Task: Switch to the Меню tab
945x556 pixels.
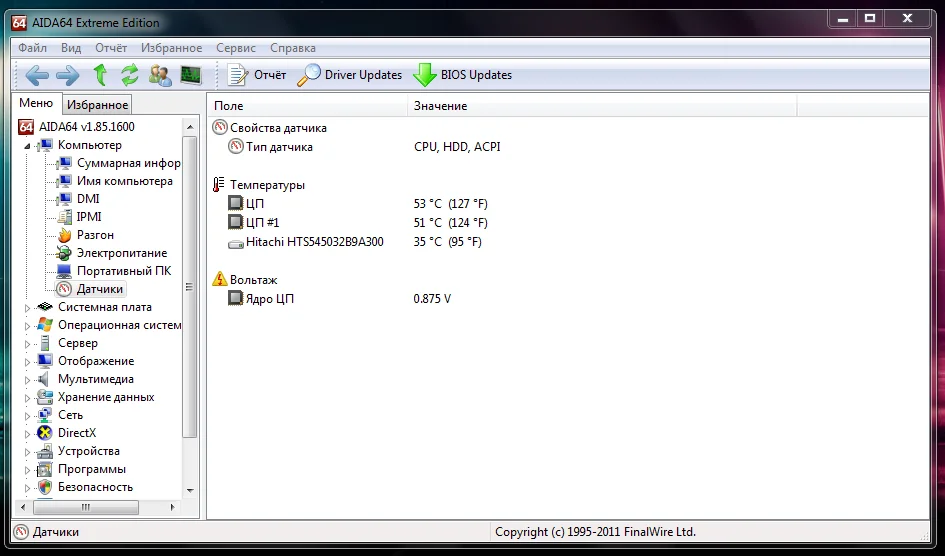Action: [36, 103]
